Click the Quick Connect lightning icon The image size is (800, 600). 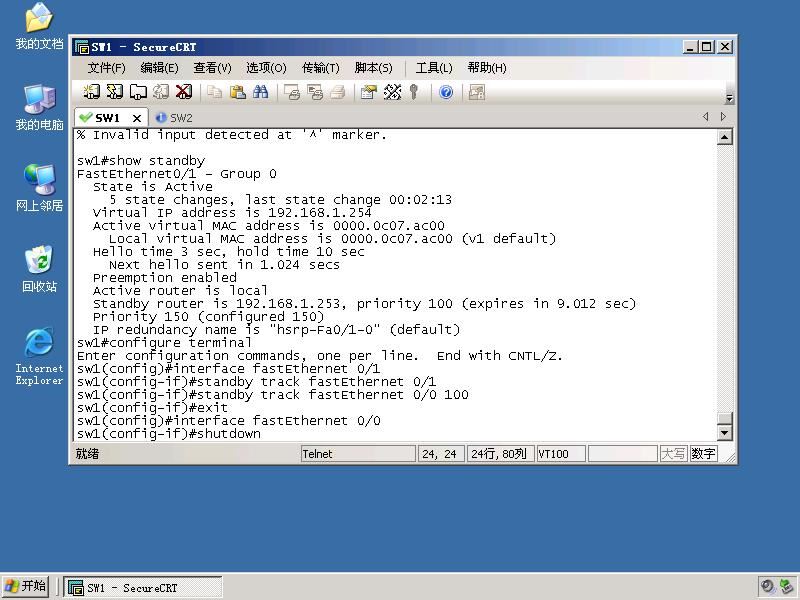(x=115, y=92)
